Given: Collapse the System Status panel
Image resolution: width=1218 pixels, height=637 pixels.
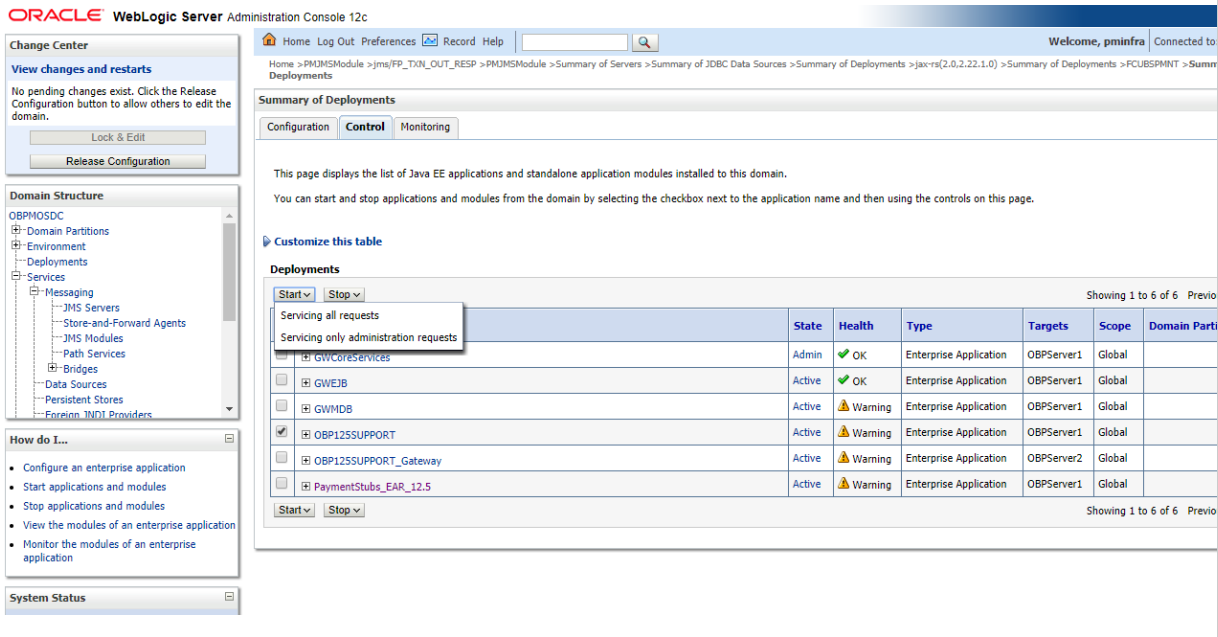Looking at the screenshot, I should 231,598.
